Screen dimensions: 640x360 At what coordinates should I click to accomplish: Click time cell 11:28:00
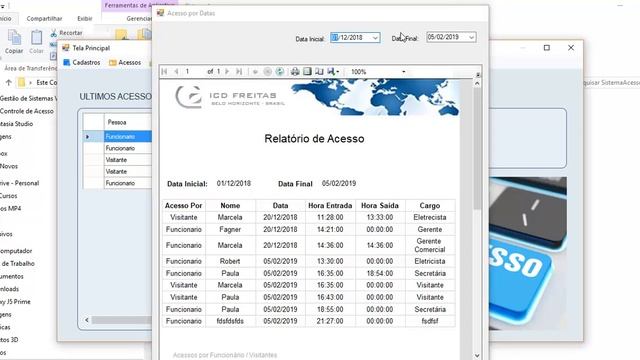point(330,218)
